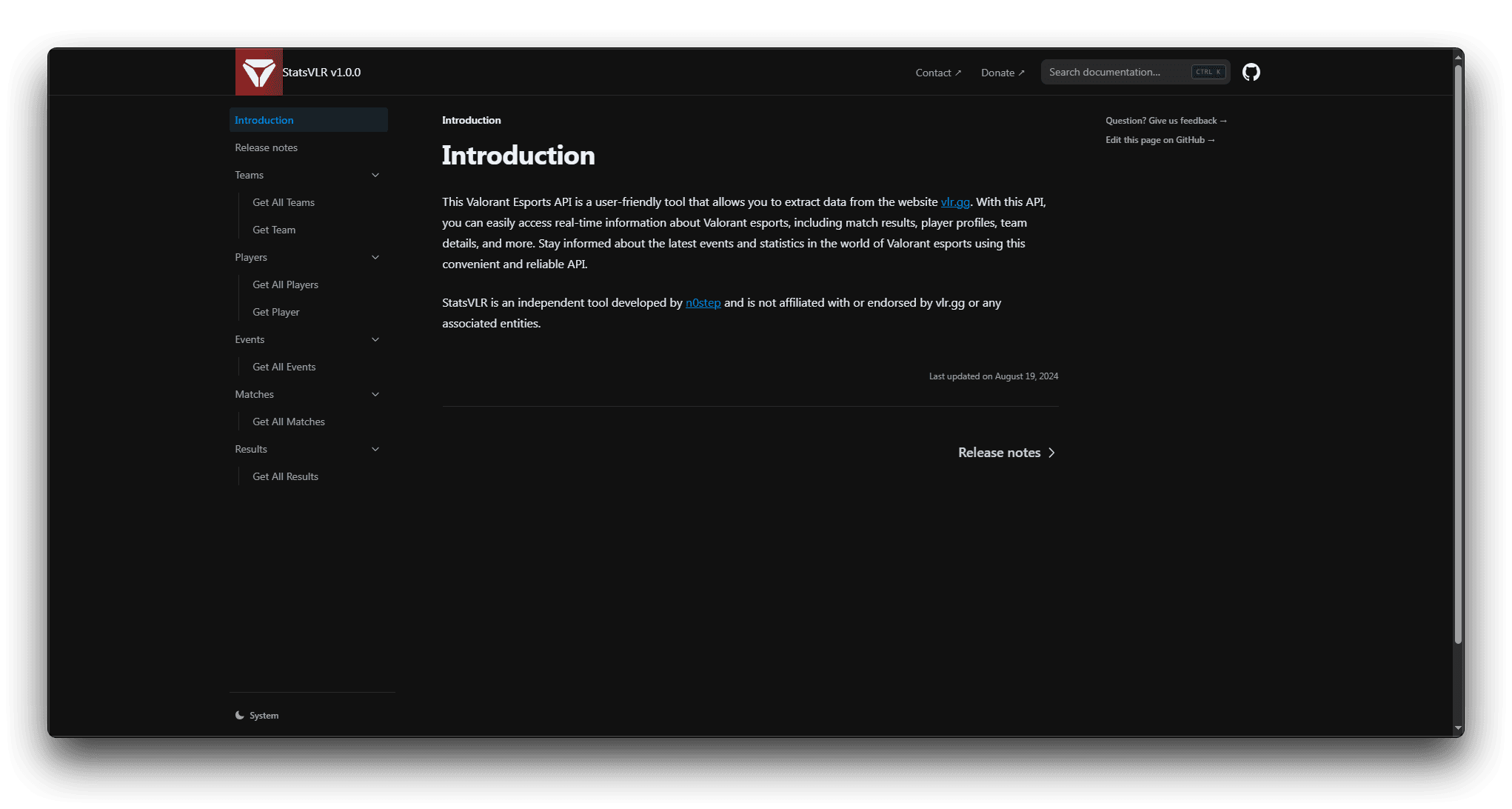
Task: Open the Matches sidebar section
Action: 309,394
